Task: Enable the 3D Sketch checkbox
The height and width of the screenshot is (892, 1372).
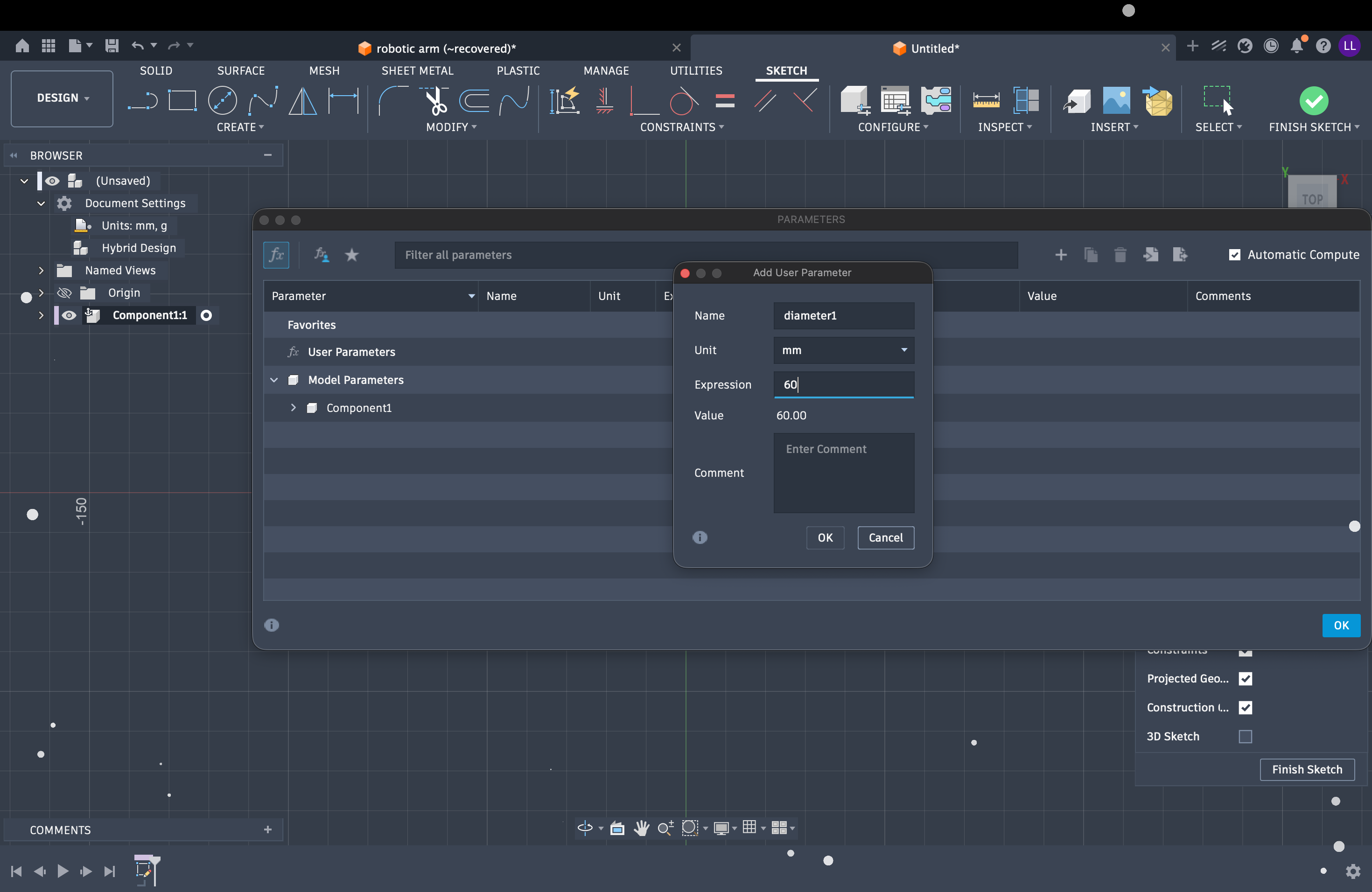Action: coord(1246,737)
